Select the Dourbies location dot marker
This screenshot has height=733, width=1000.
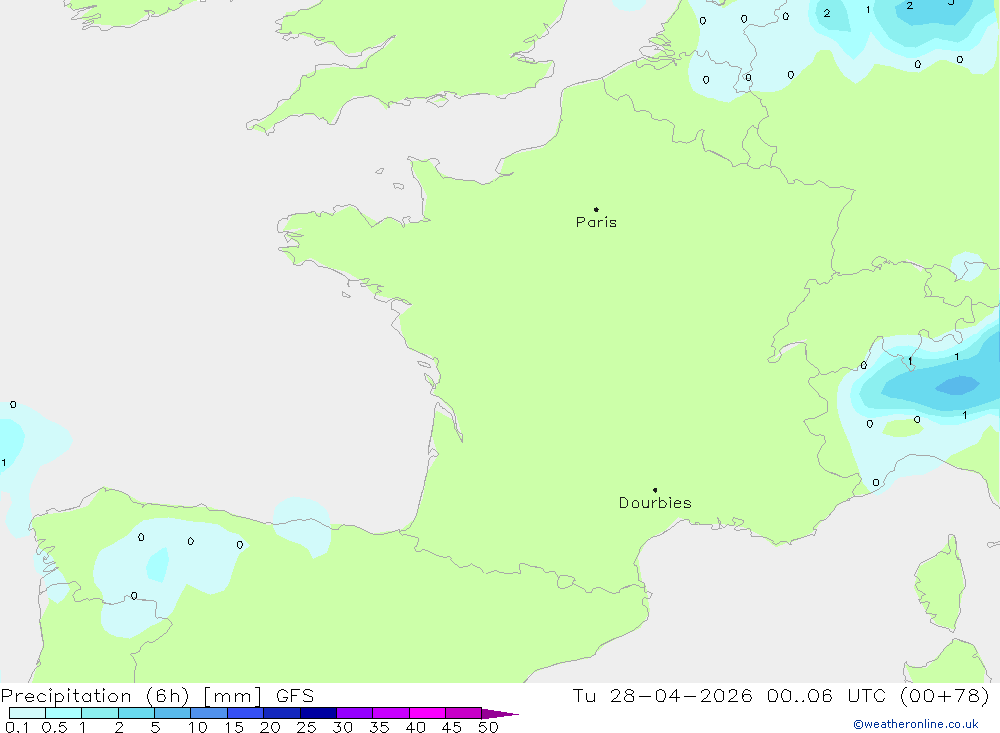click(x=655, y=490)
